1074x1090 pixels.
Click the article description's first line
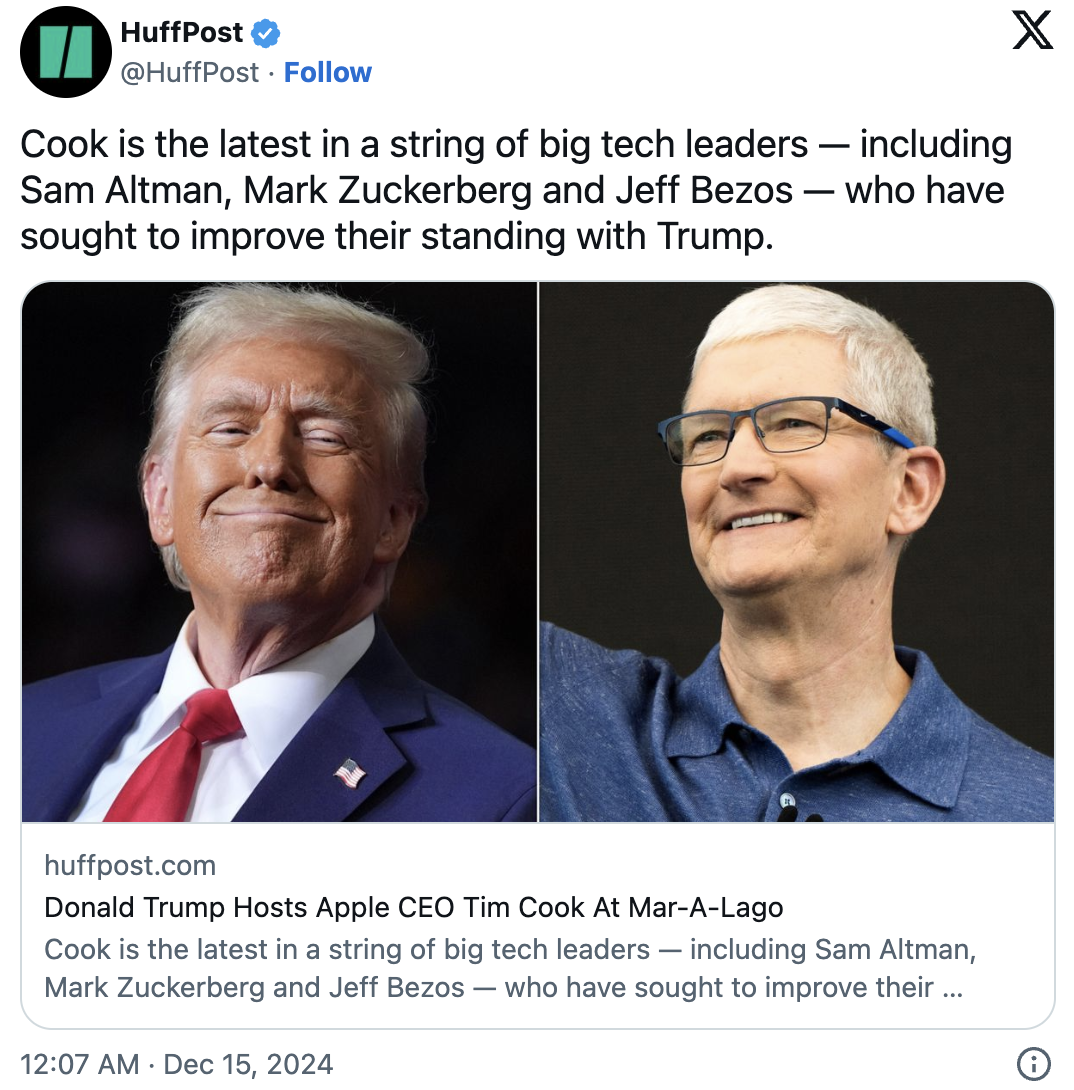pyautogui.click(x=510, y=948)
